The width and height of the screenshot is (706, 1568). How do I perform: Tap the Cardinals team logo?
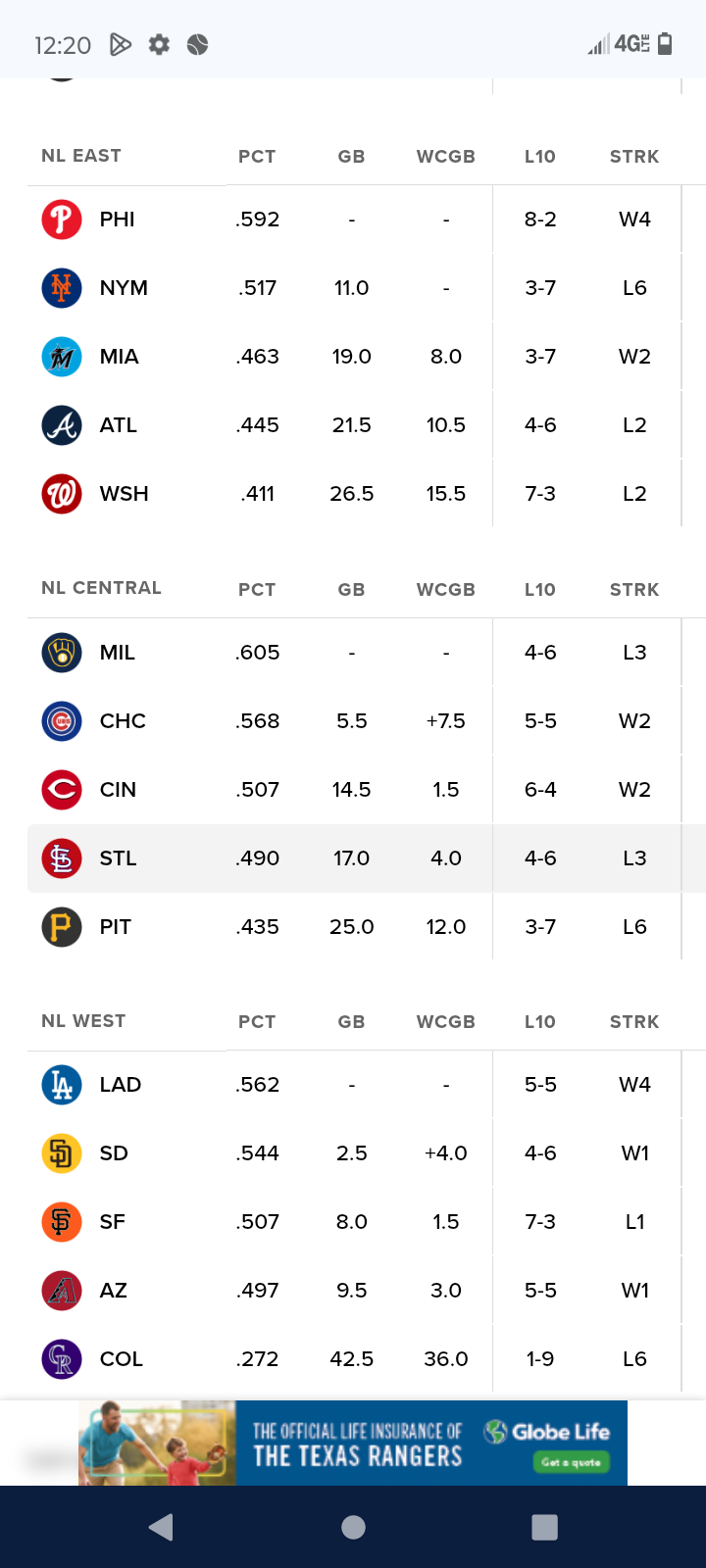(x=61, y=858)
